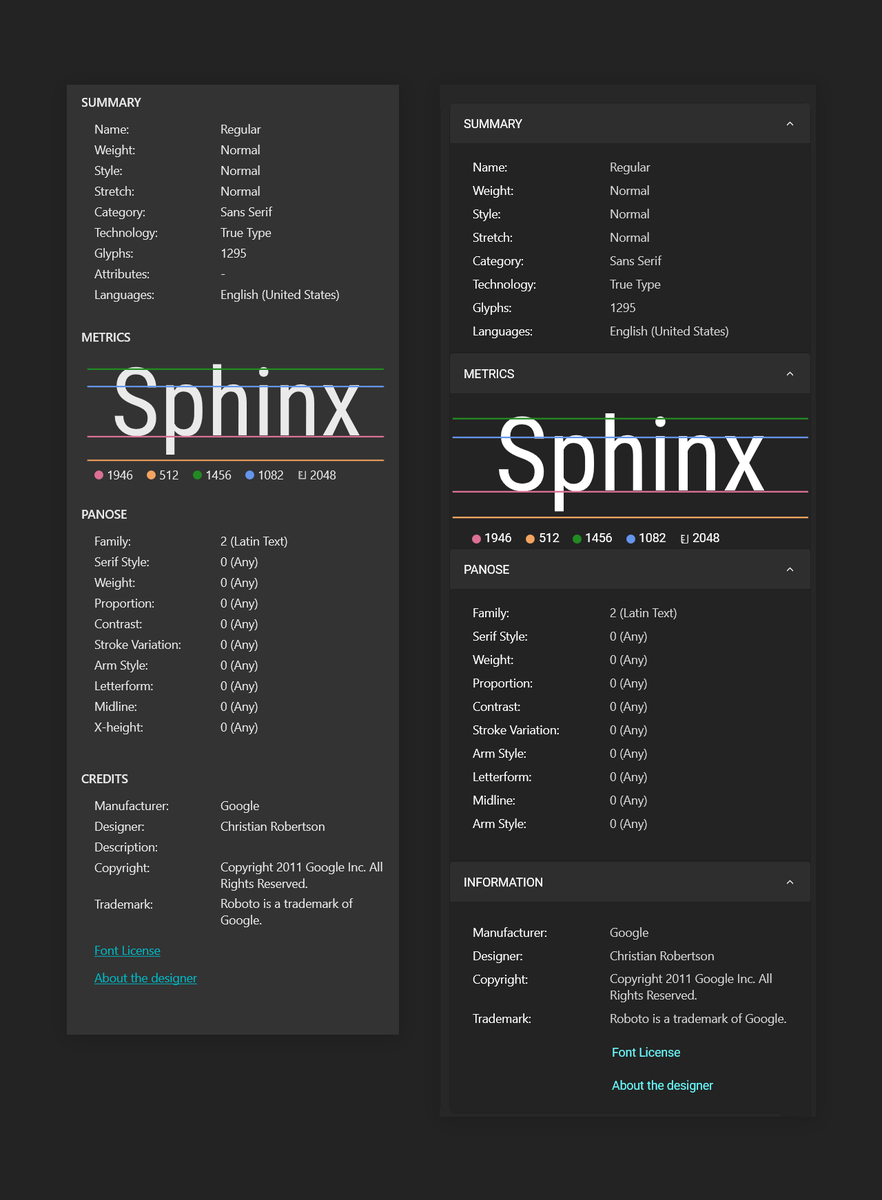
Task: Select Regular name value in right panel
Action: (630, 168)
